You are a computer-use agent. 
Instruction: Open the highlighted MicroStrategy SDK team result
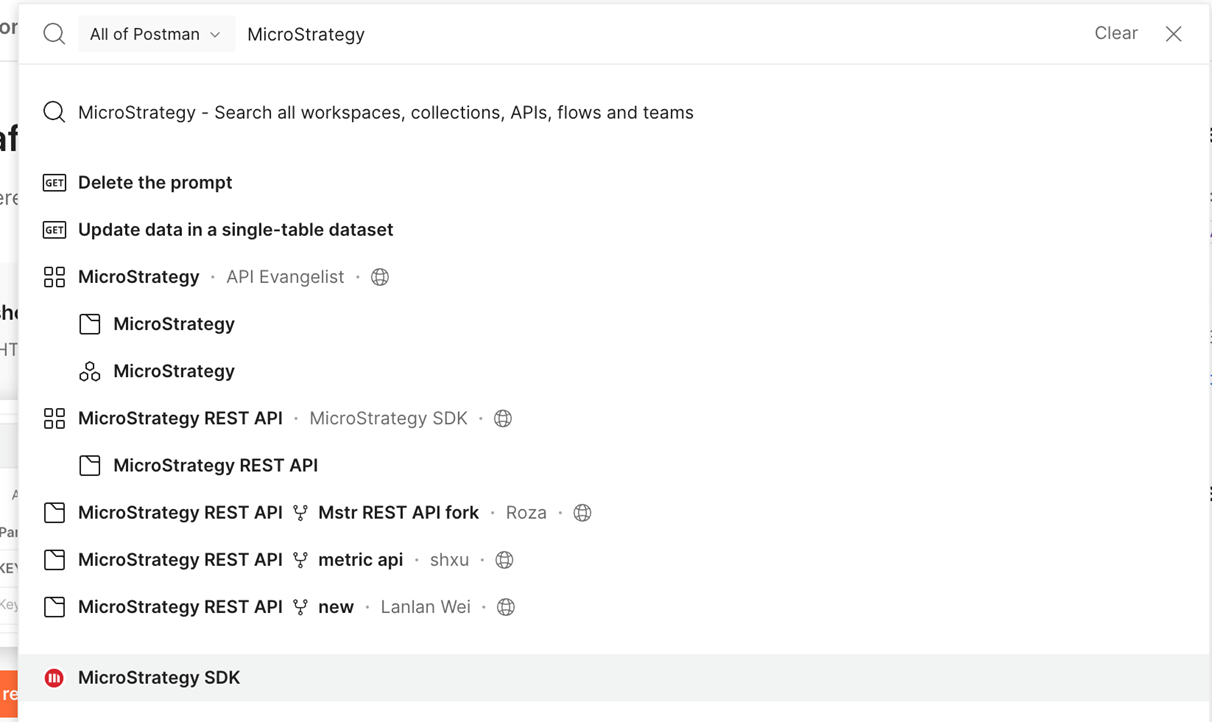(x=159, y=677)
